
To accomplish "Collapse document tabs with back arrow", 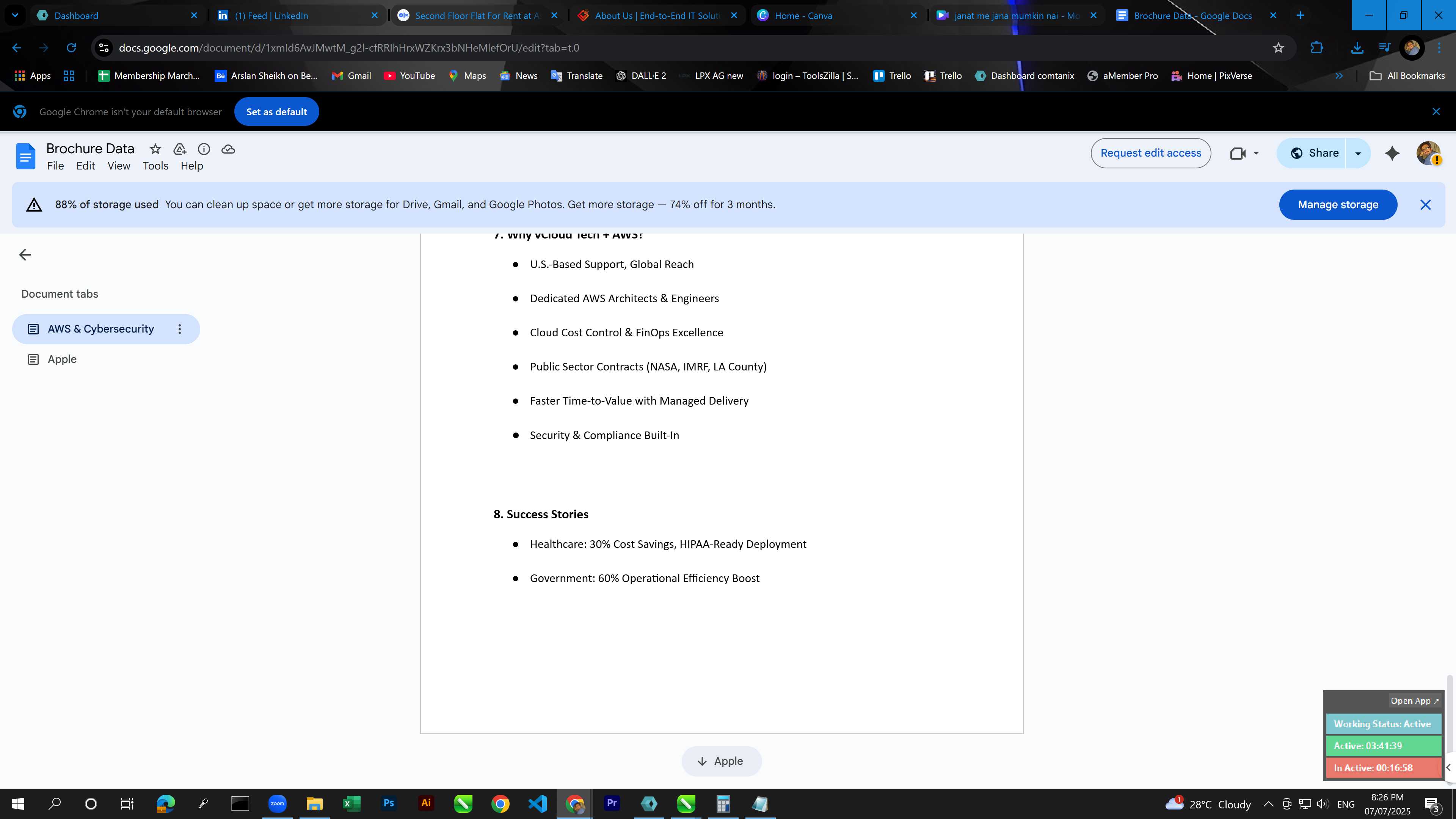I will 25,255.
